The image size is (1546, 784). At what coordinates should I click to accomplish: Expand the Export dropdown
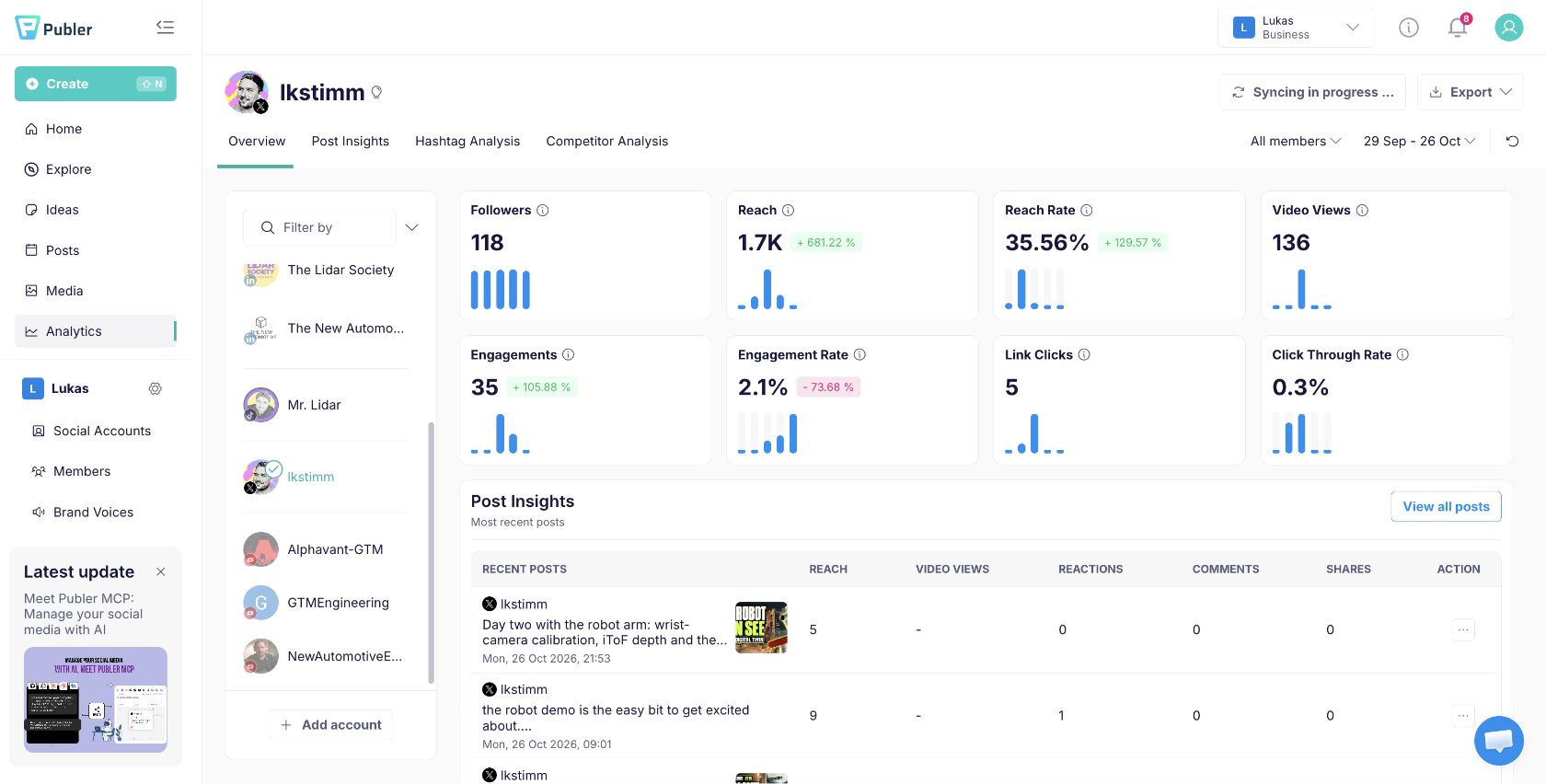pos(1471,92)
